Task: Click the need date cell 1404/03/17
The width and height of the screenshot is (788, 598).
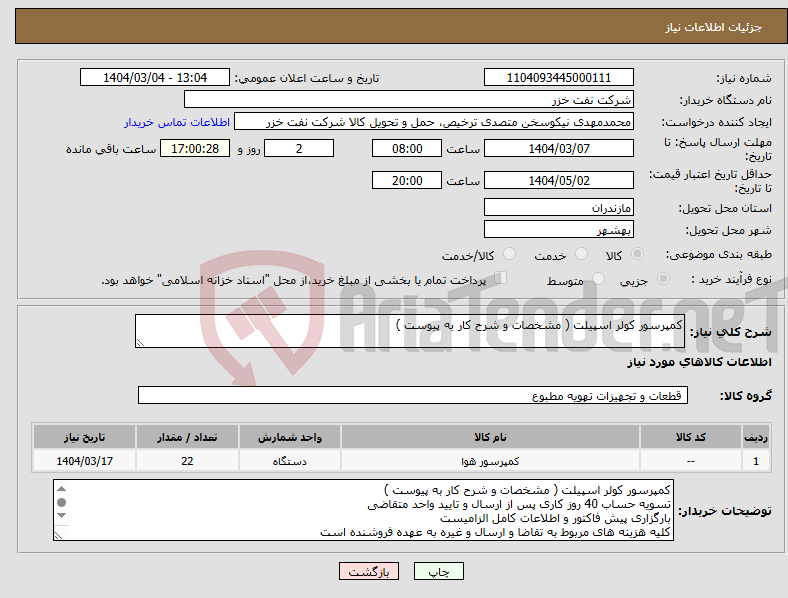Action: point(84,461)
